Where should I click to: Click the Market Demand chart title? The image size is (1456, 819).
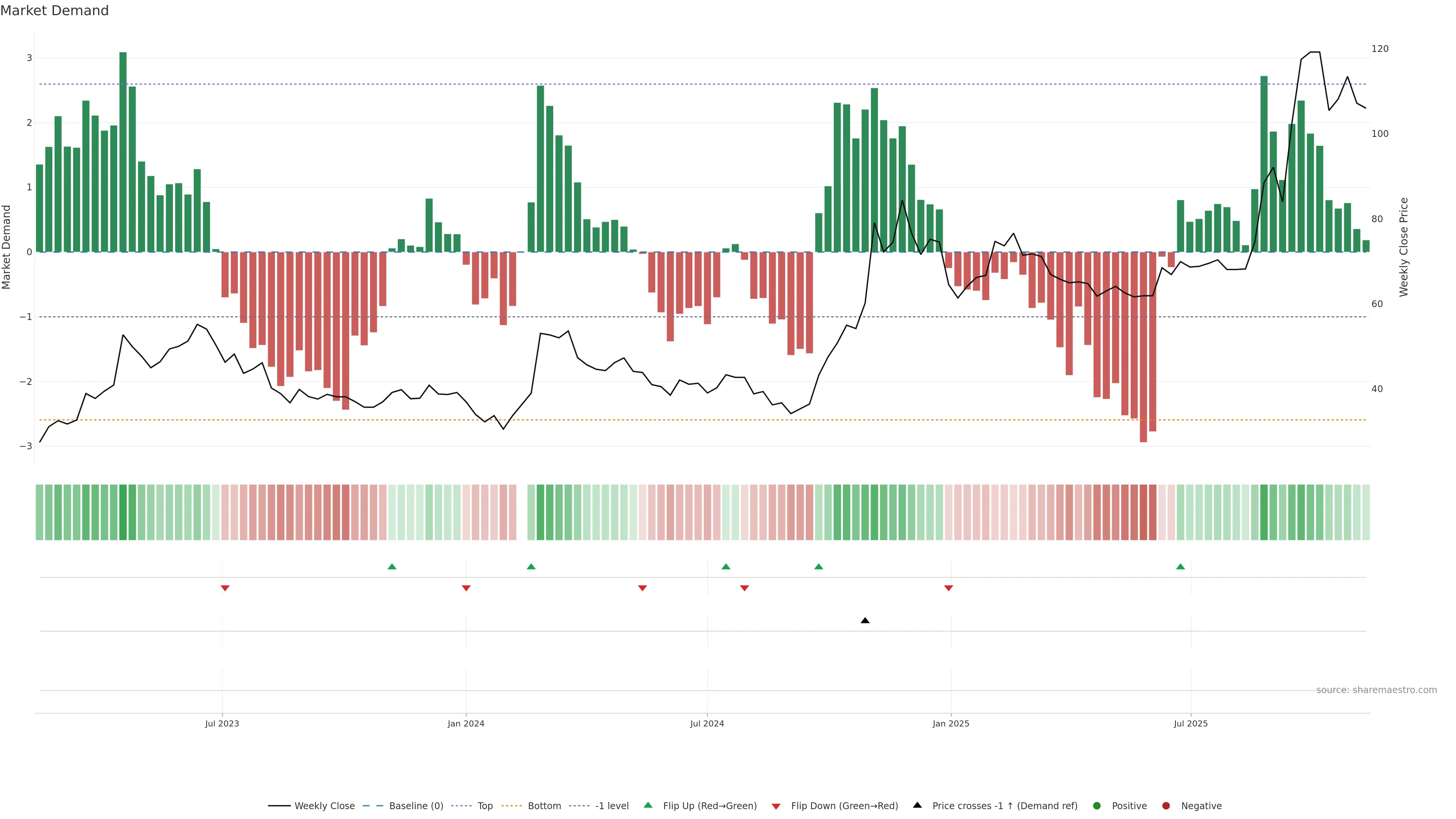tap(54, 11)
